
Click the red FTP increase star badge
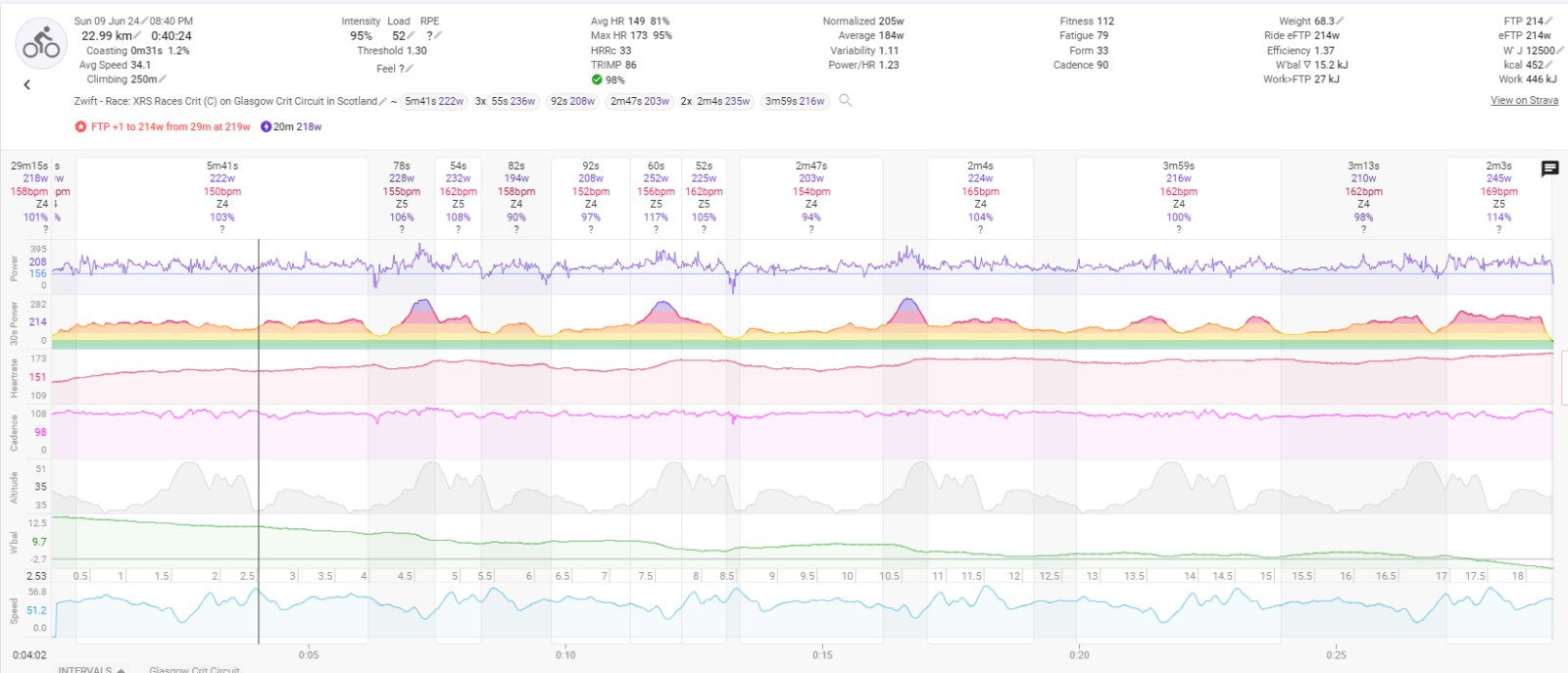pos(80,126)
